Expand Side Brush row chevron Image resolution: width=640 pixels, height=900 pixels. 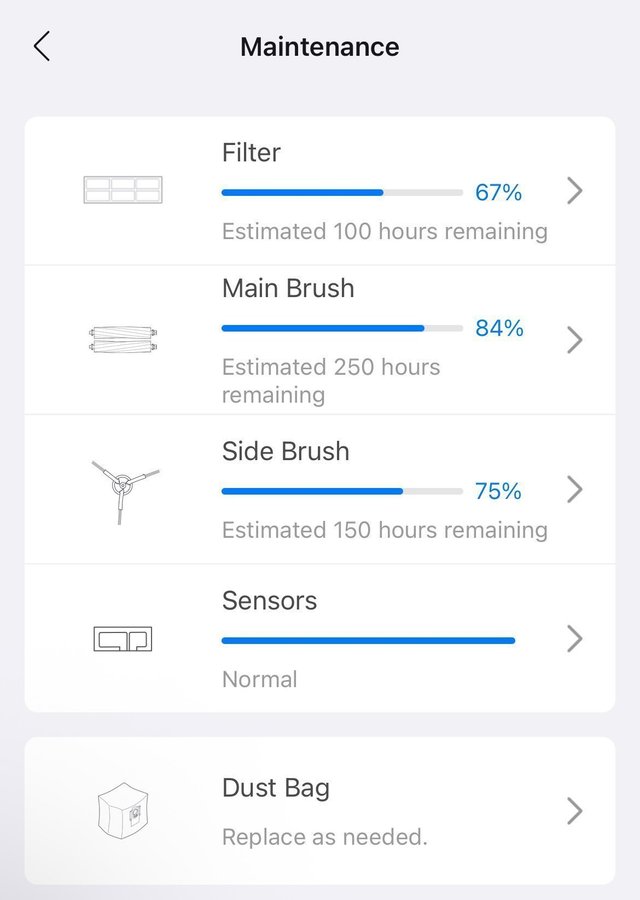[574, 490]
